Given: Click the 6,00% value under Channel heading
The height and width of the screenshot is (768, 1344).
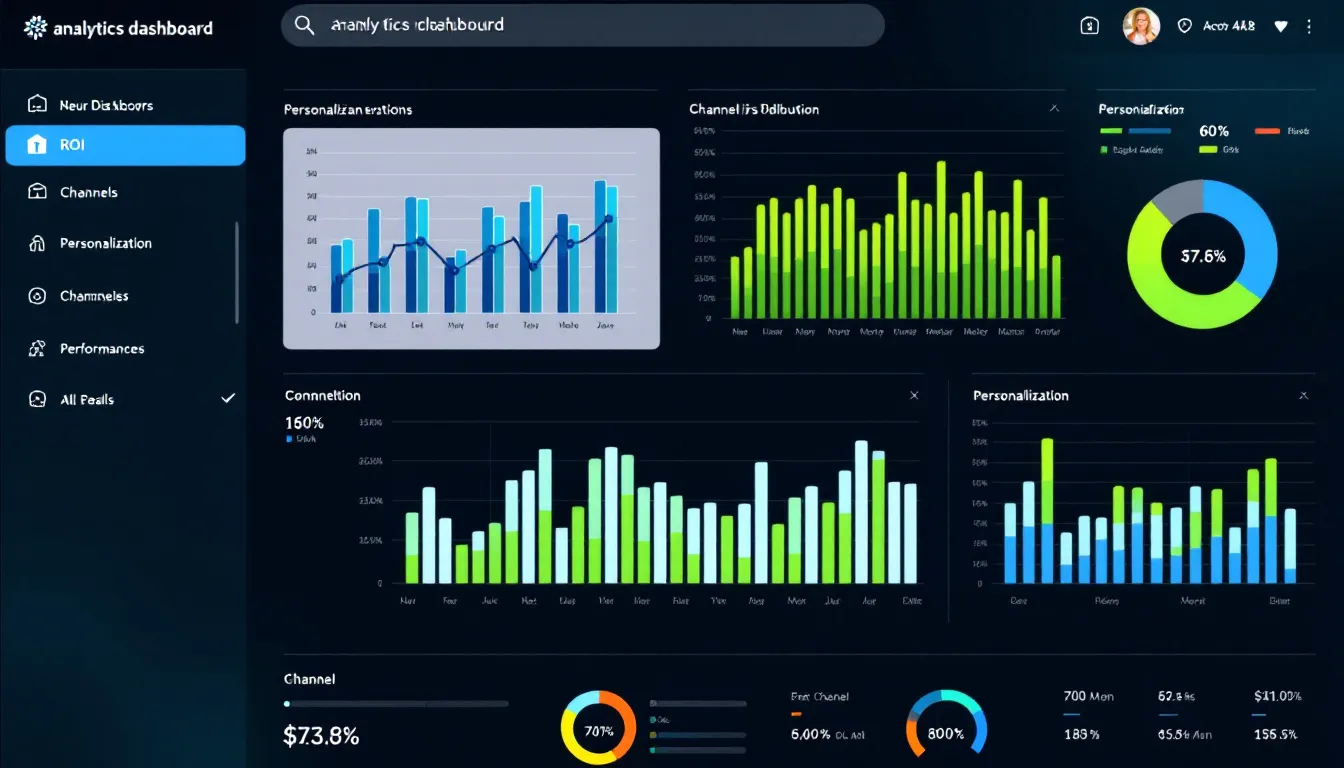Looking at the screenshot, I should (811, 733).
